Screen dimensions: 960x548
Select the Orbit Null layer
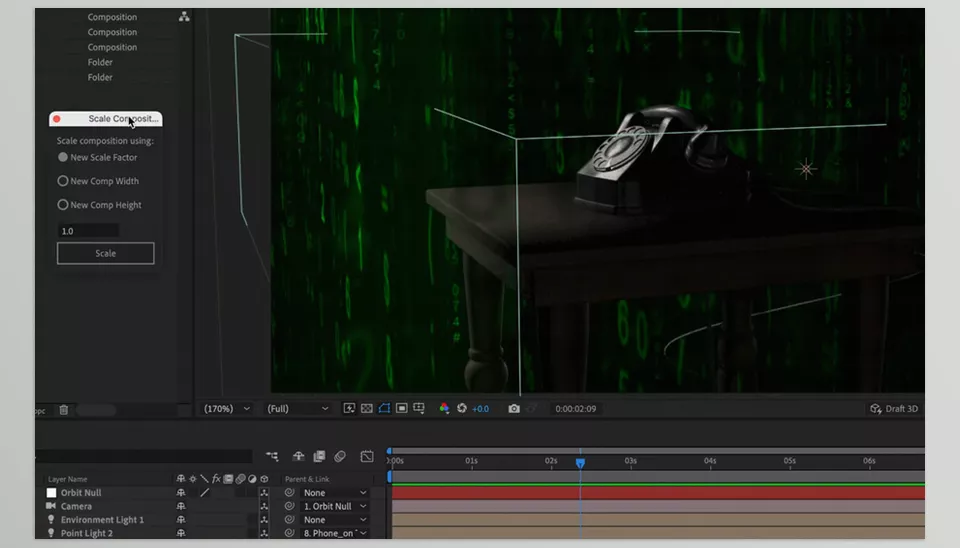pos(81,493)
